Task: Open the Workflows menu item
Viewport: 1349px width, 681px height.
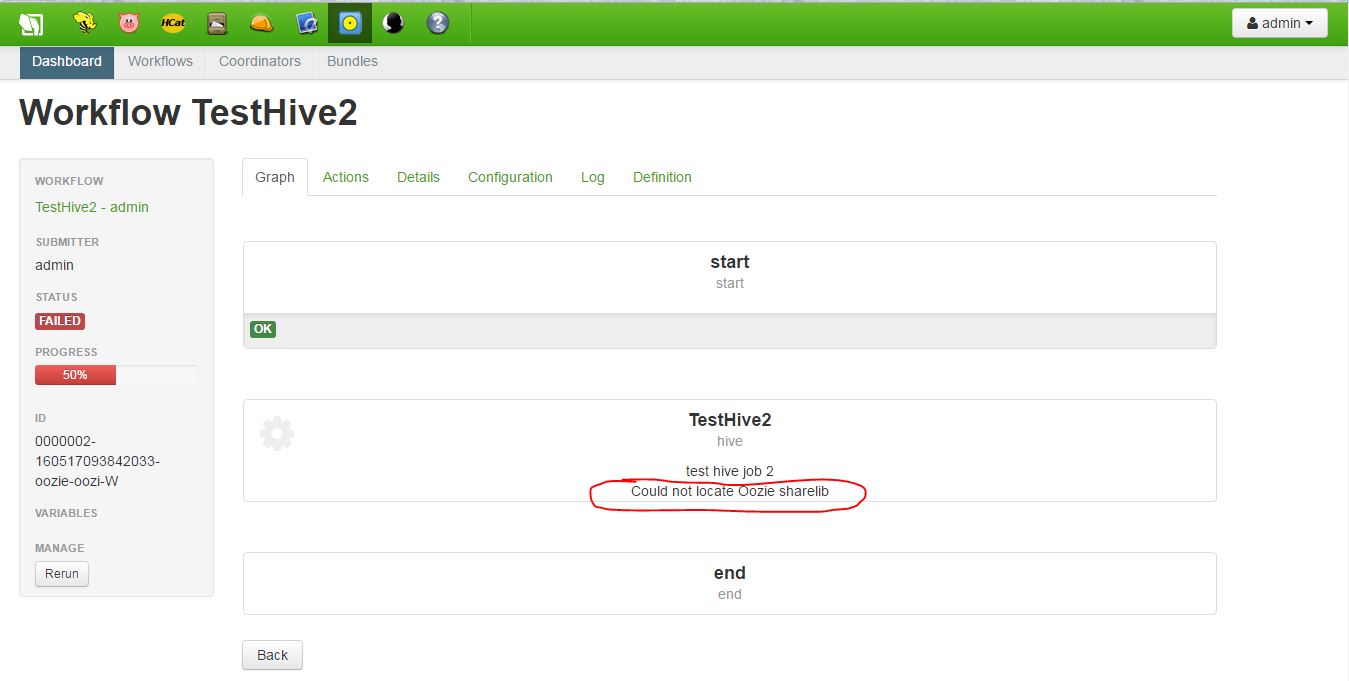Action: point(160,61)
